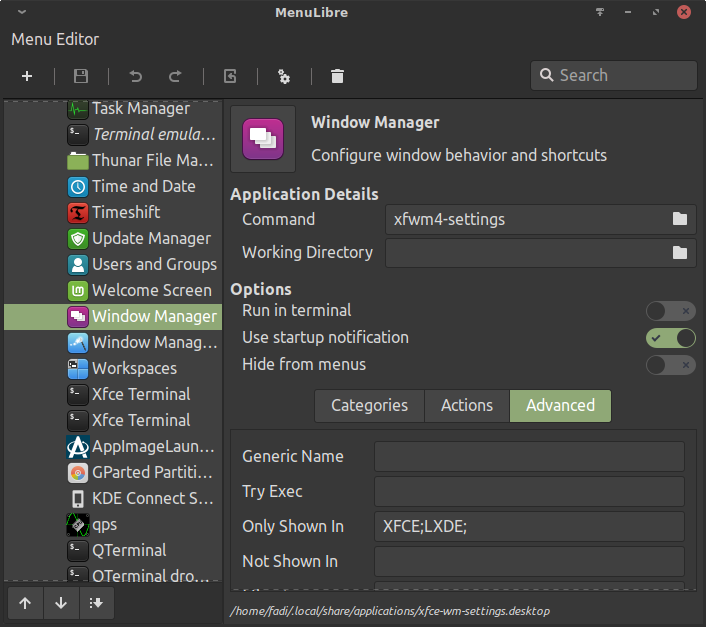Click the Generic Name field
The height and width of the screenshot is (627, 706).
529,456
